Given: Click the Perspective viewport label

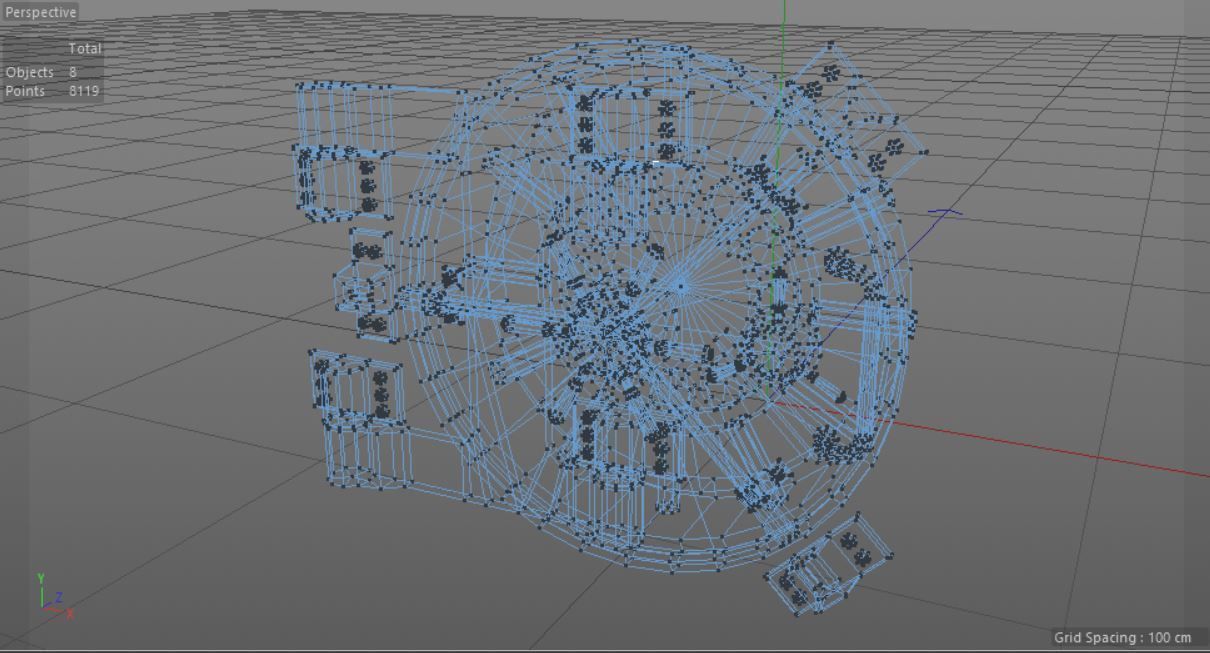Looking at the screenshot, I should click(40, 12).
